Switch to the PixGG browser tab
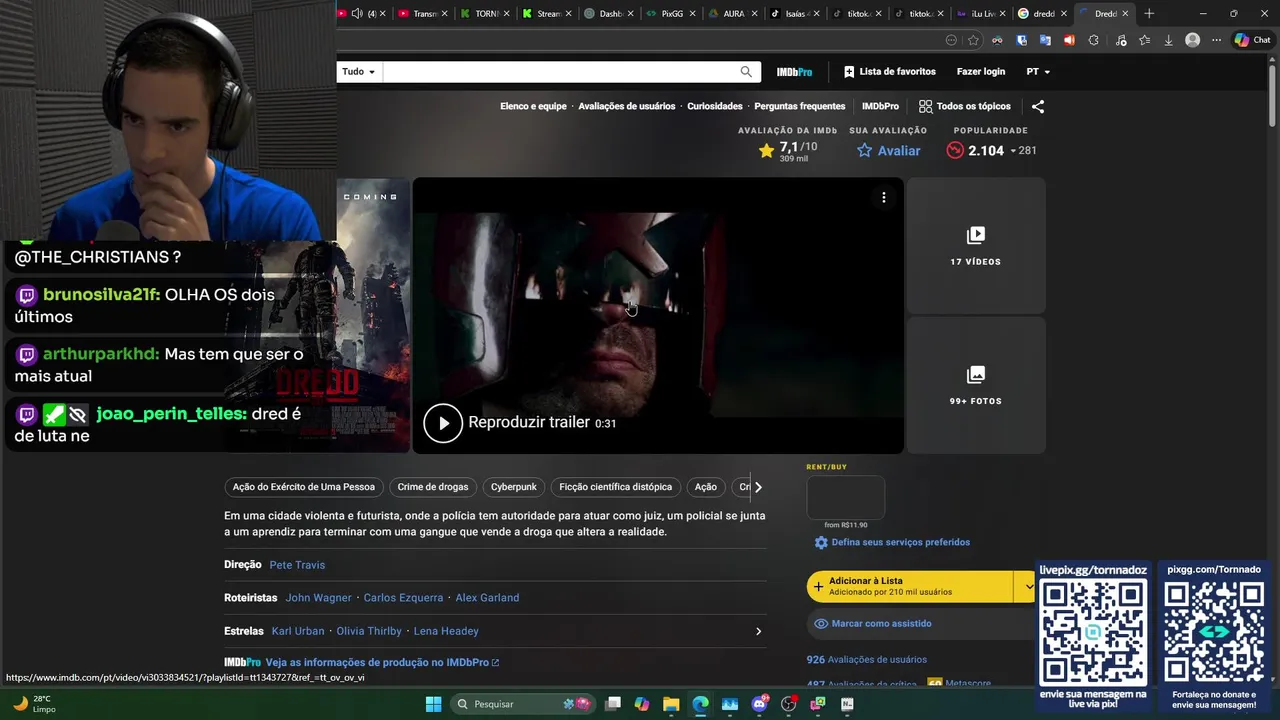This screenshot has height=720, width=1280. click(671, 14)
